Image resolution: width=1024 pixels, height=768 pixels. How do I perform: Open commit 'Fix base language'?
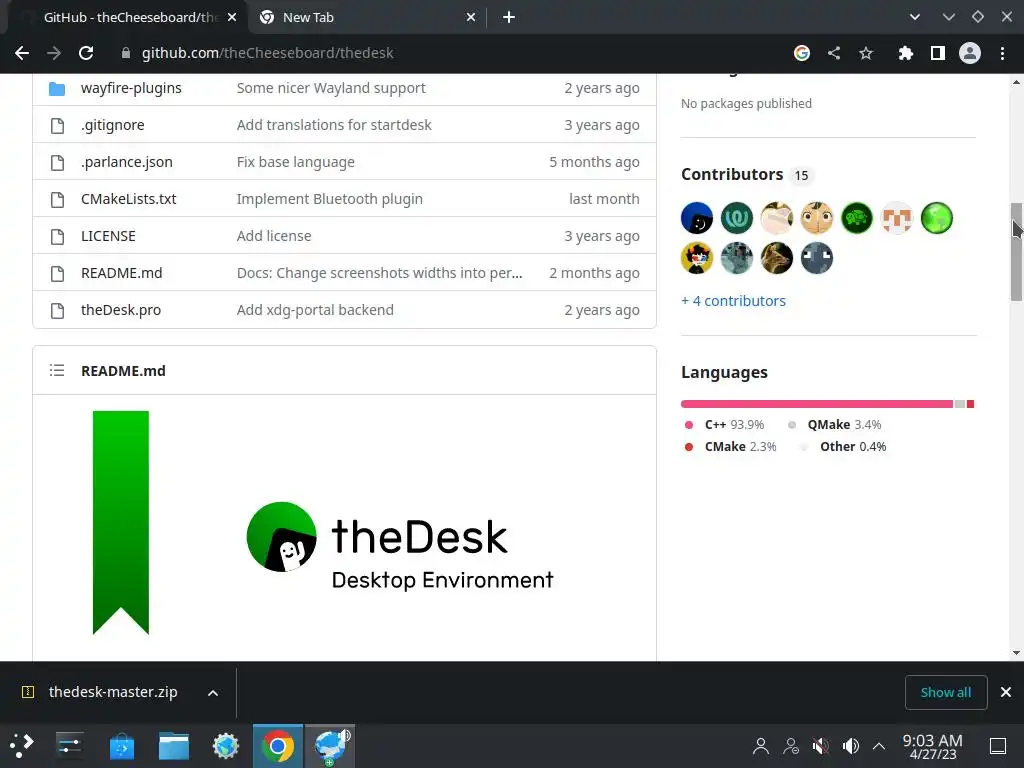point(296,162)
